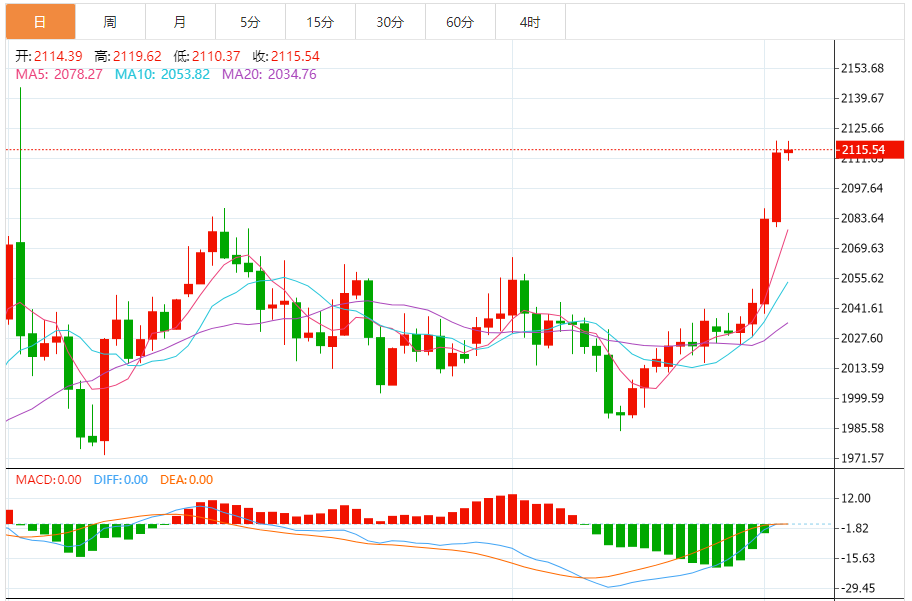Click the DEA:0.00 indicator label
The width and height of the screenshot is (912, 601).
pyautogui.click(x=187, y=480)
